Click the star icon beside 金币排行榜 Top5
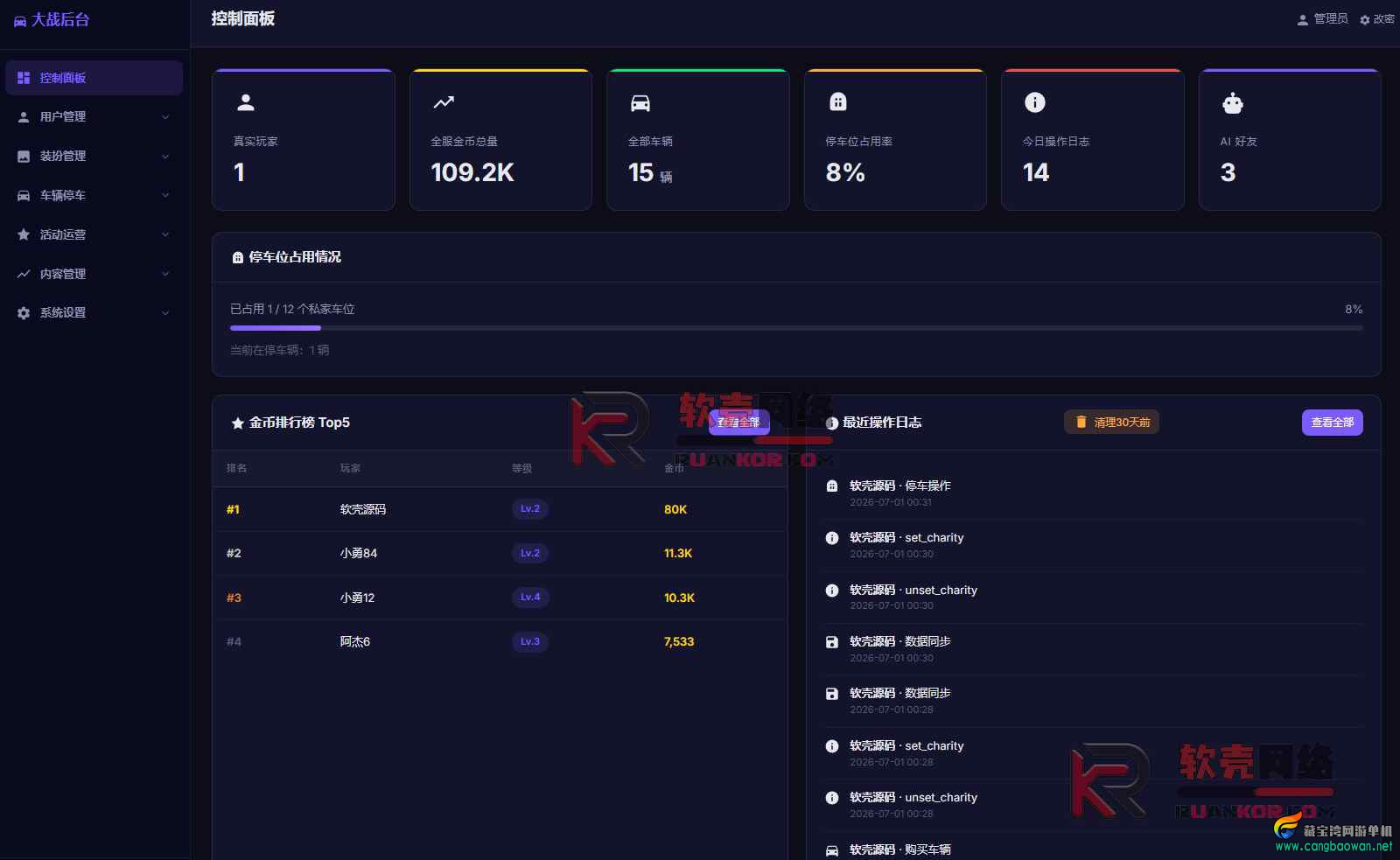1400x860 pixels. point(237,423)
